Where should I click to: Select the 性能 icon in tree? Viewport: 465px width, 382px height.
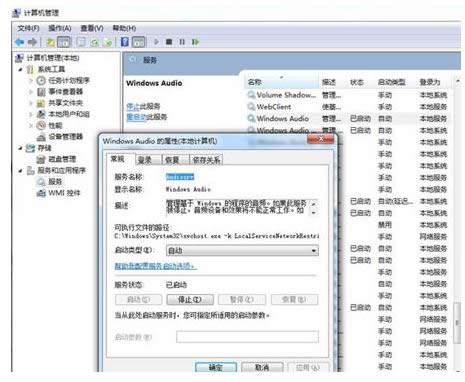coord(41,126)
